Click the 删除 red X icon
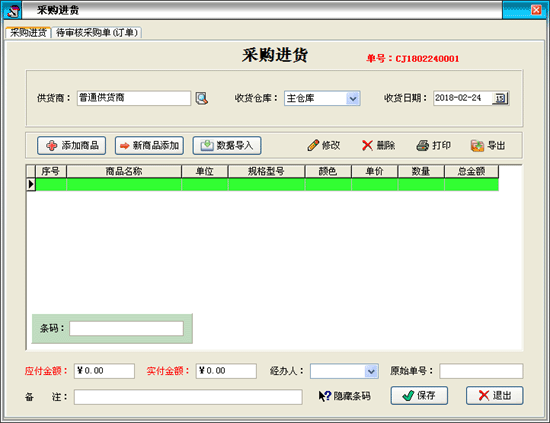The image size is (550, 423). 367,145
